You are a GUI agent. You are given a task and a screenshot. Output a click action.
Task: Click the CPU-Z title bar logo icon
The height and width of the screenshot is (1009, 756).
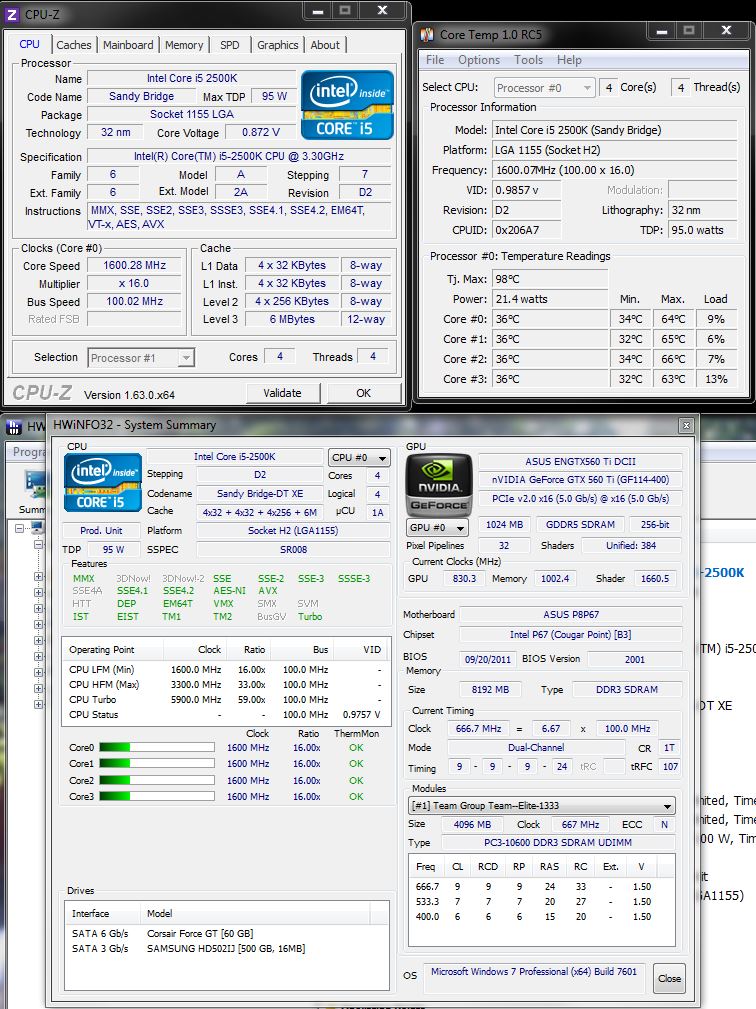(12, 14)
